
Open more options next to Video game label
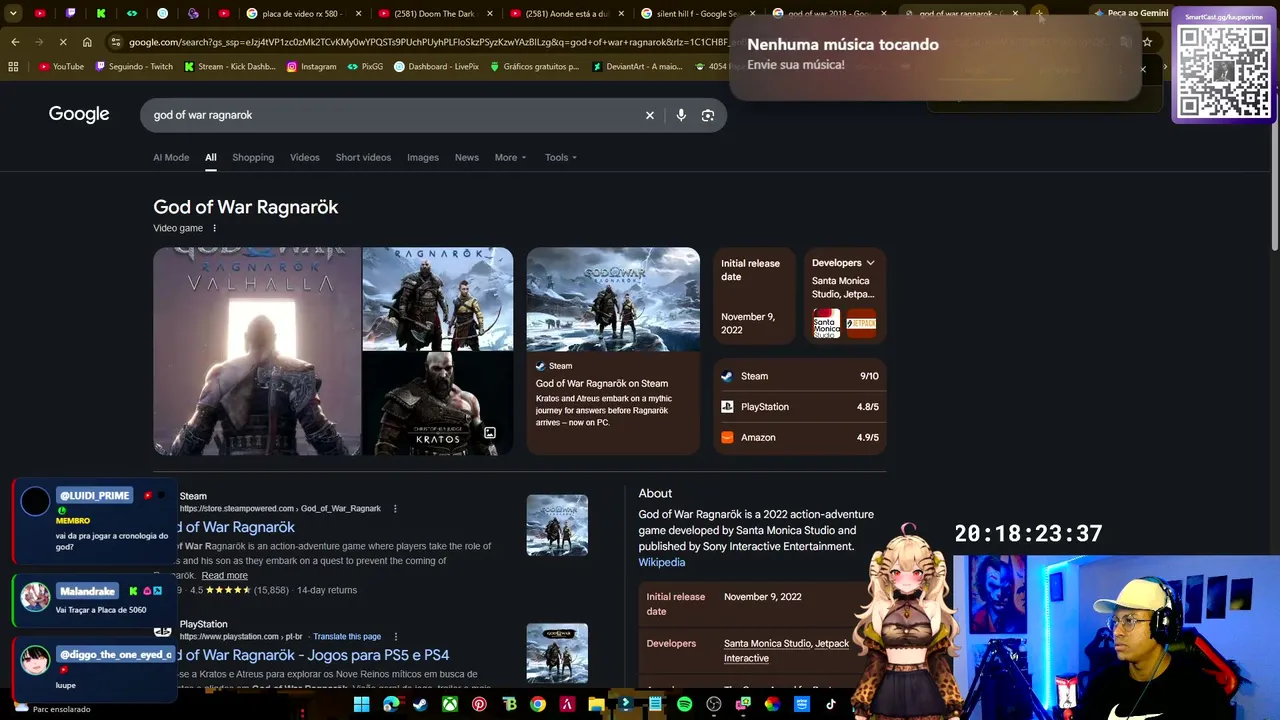click(214, 228)
